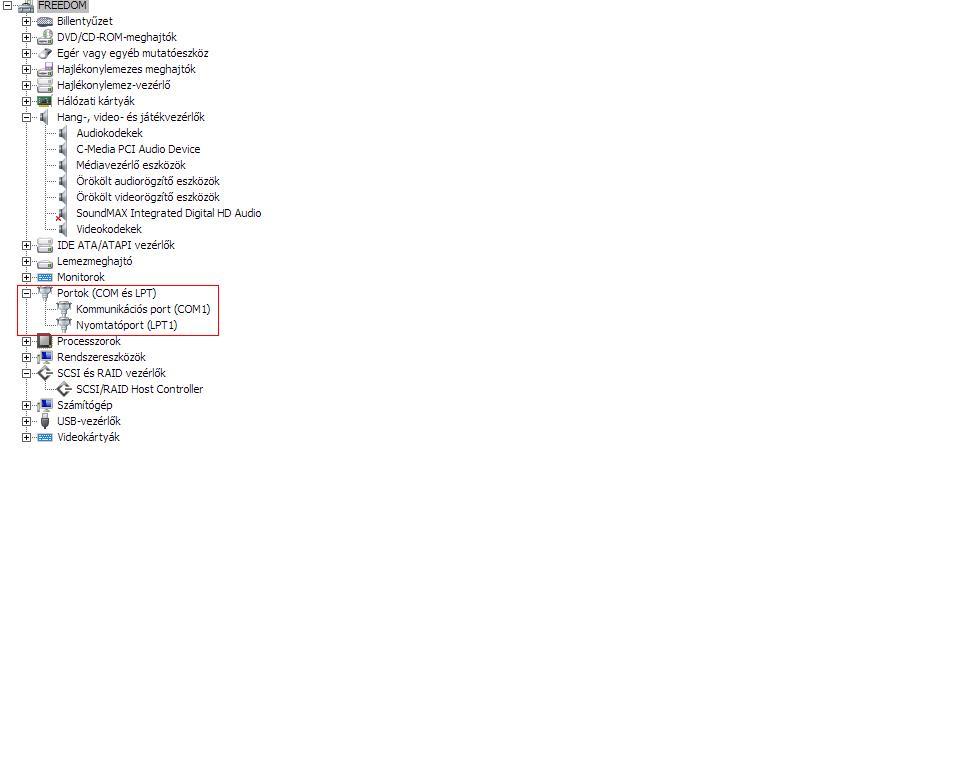Screen dimensions: 965x768
Task: Collapse the Portok (COM és LPT) branch
Action: point(26,294)
